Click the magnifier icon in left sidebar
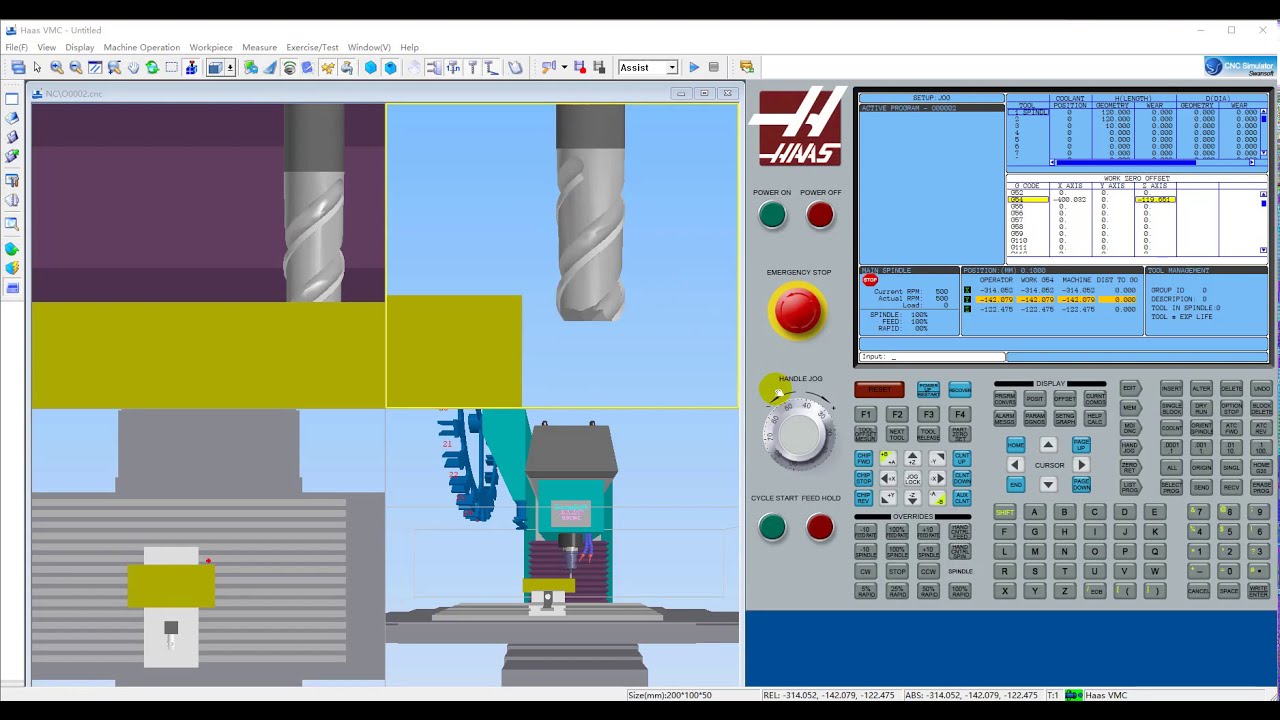 point(12,225)
